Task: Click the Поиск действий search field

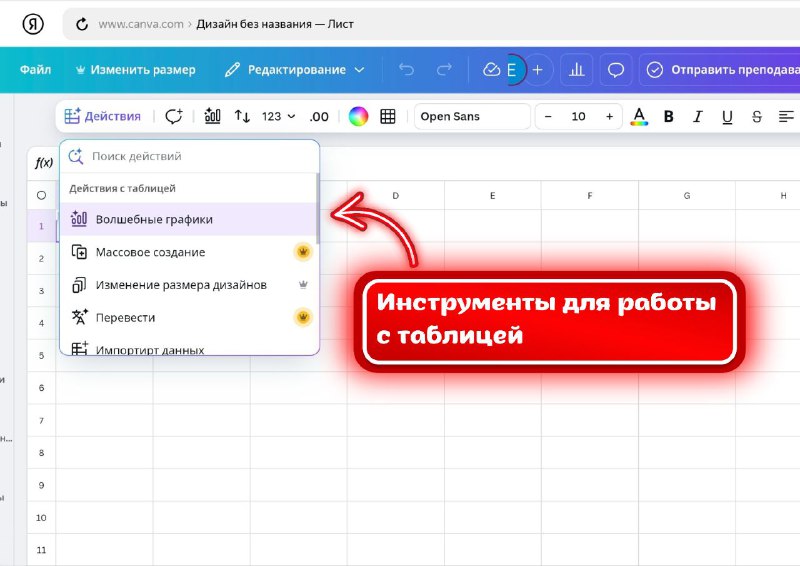Action: (190, 156)
